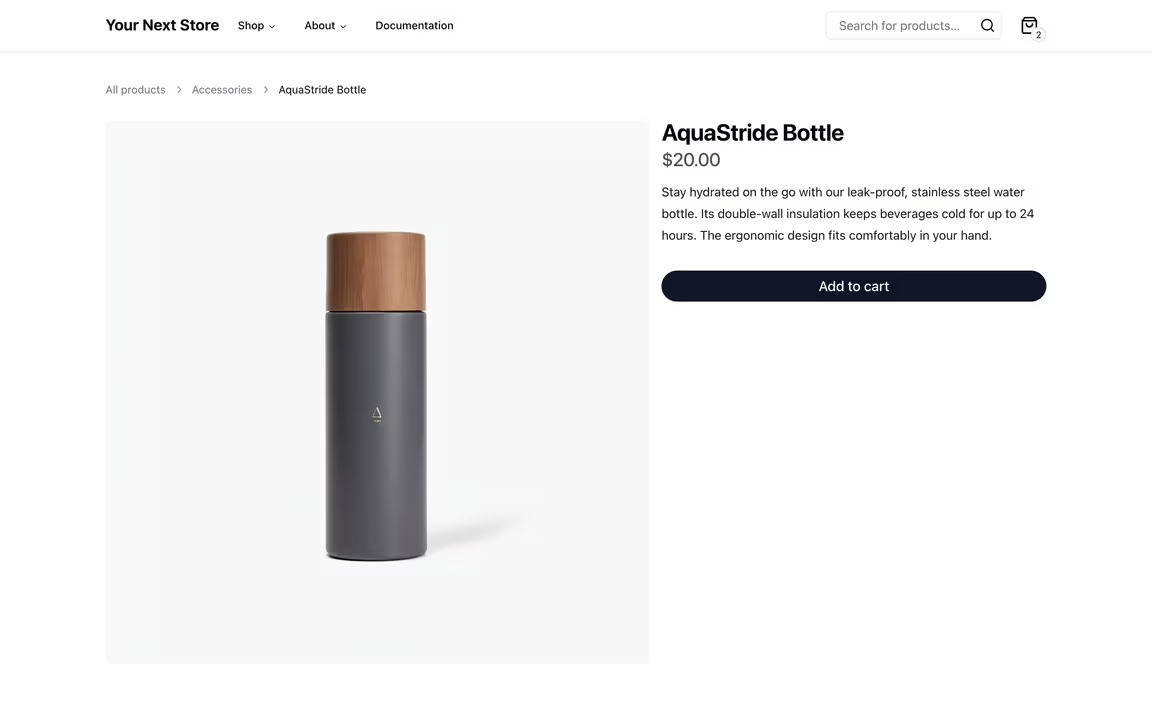Click the cart item count badge
The width and height of the screenshot is (1152, 713).
click(x=1038, y=35)
